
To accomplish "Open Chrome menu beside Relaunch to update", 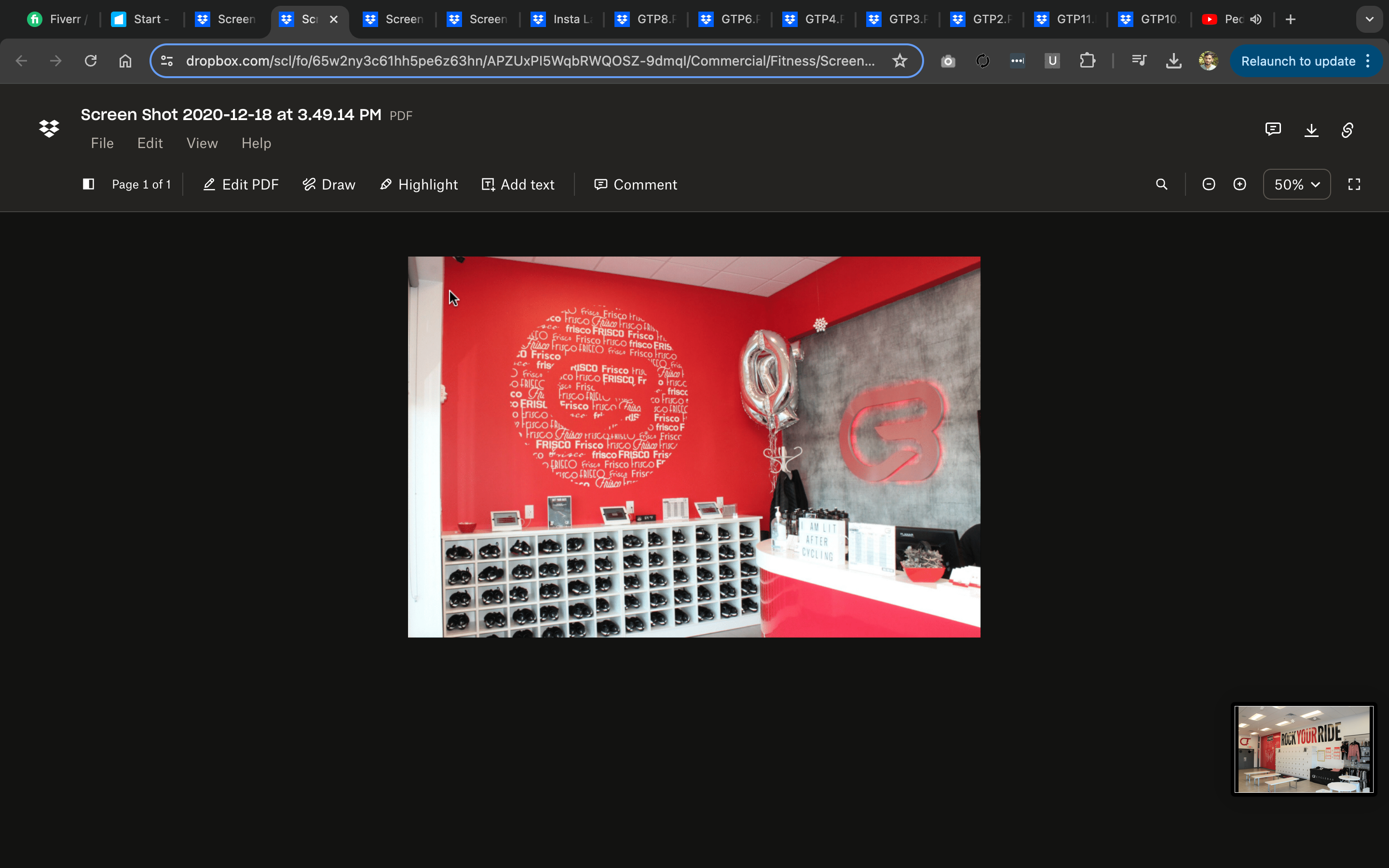I will click(x=1368, y=61).
